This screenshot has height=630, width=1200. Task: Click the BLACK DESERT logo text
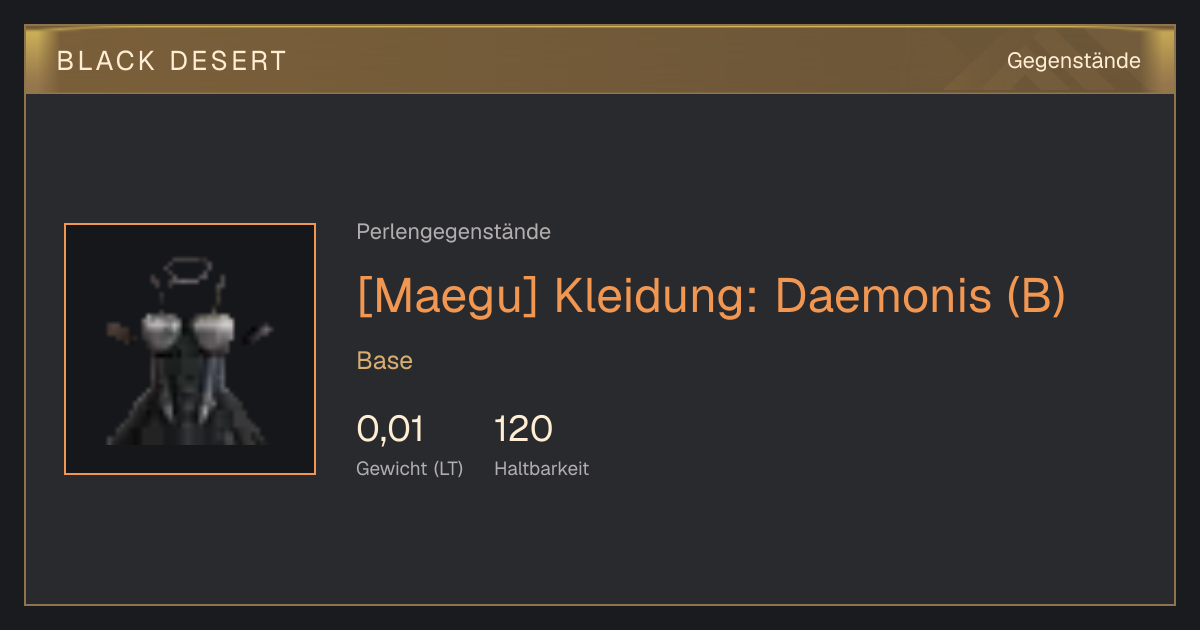pos(172,61)
